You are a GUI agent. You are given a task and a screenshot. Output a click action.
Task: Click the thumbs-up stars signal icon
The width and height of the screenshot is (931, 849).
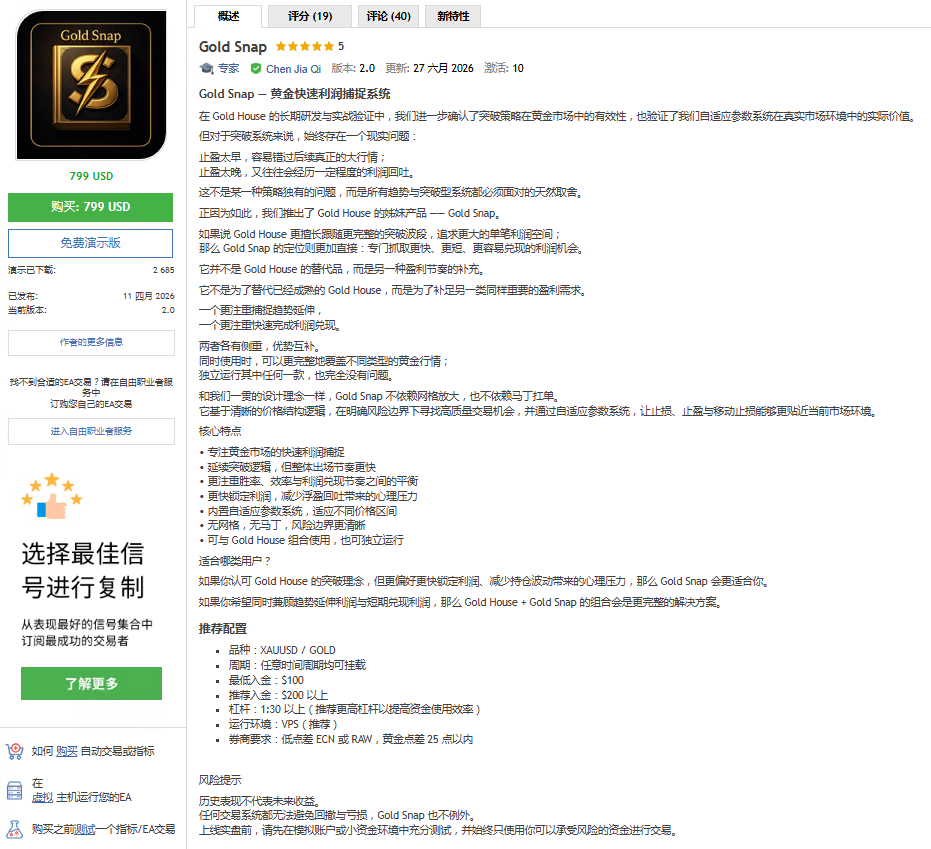[x=52, y=496]
